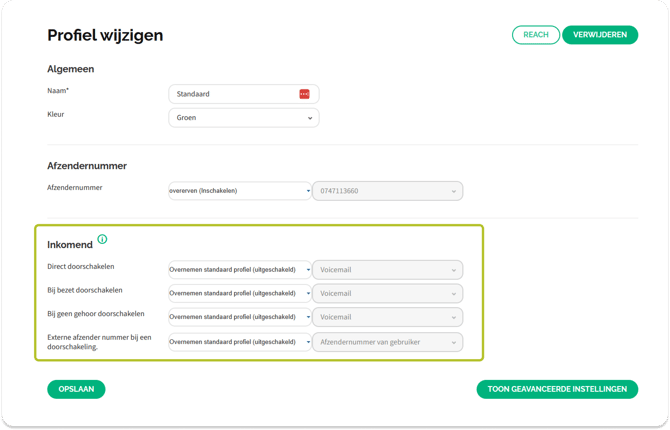
Task: Click the REACH button
Action: click(x=535, y=35)
